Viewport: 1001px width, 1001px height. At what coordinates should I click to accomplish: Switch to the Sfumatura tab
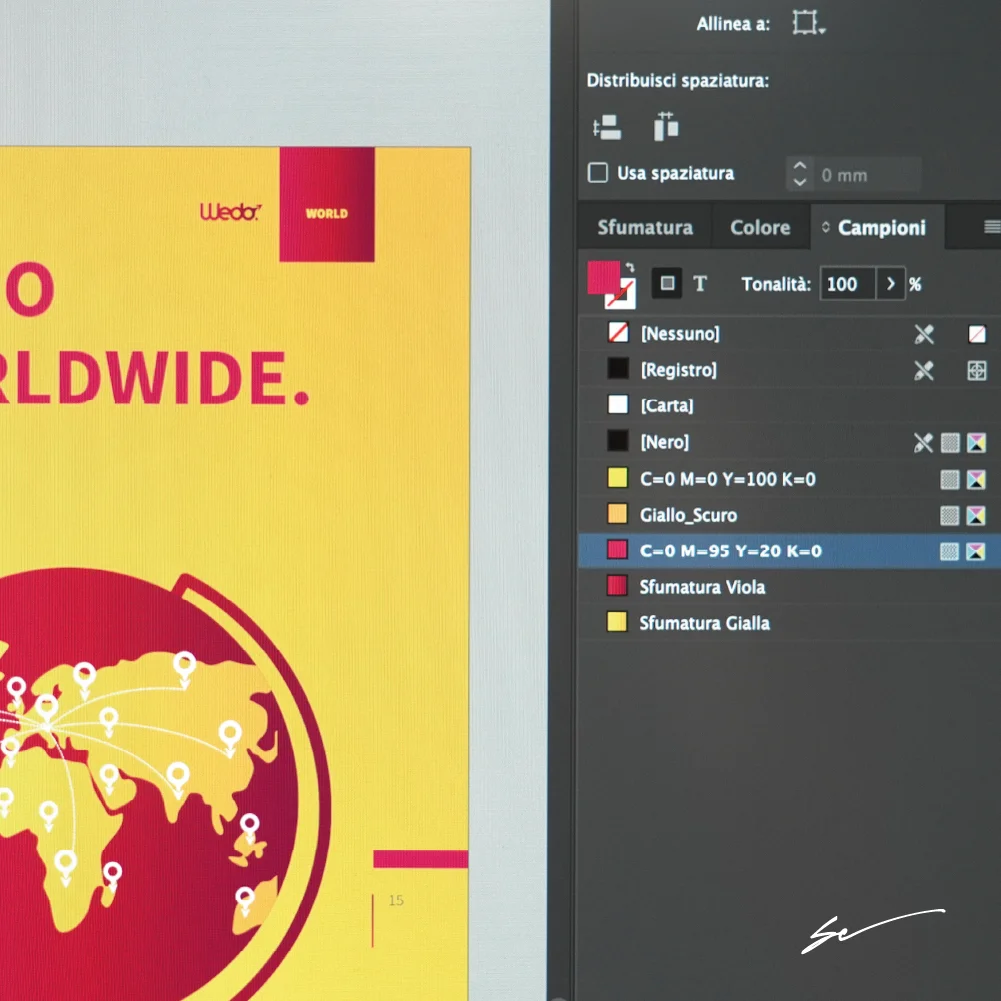(645, 227)
